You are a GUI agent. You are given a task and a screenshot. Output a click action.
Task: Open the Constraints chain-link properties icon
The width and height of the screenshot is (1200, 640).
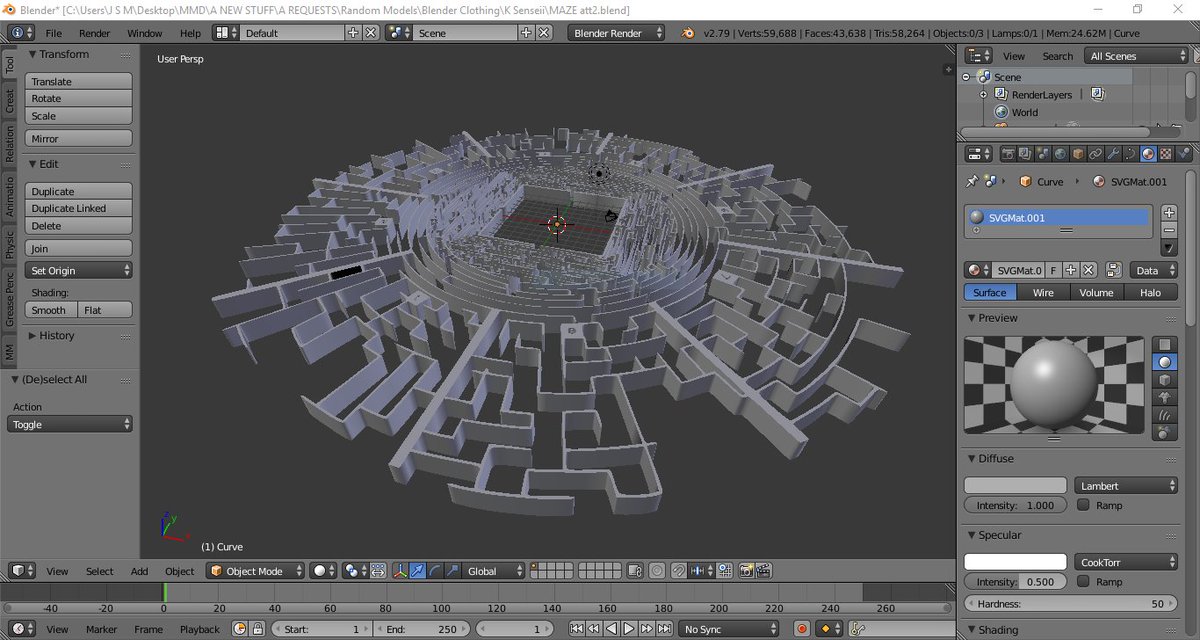click(1095, 154)
